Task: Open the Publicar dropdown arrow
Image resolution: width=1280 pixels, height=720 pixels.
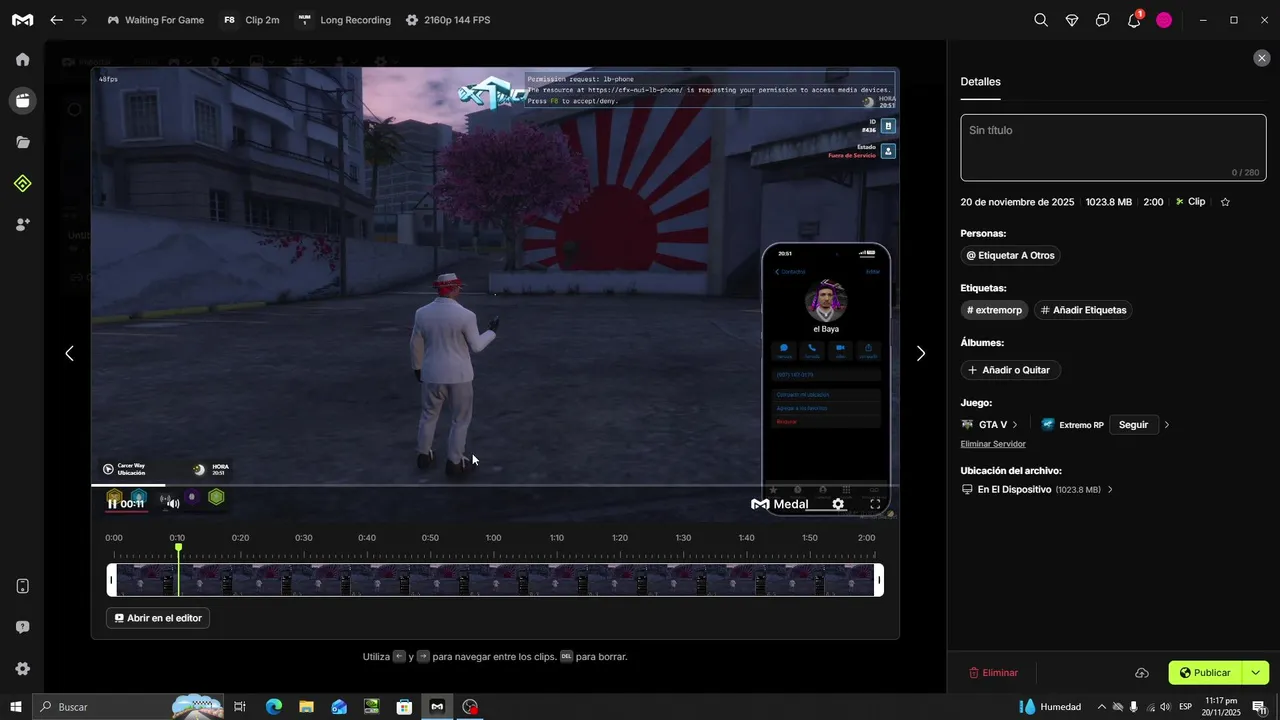Action: tap(1255, 673)
